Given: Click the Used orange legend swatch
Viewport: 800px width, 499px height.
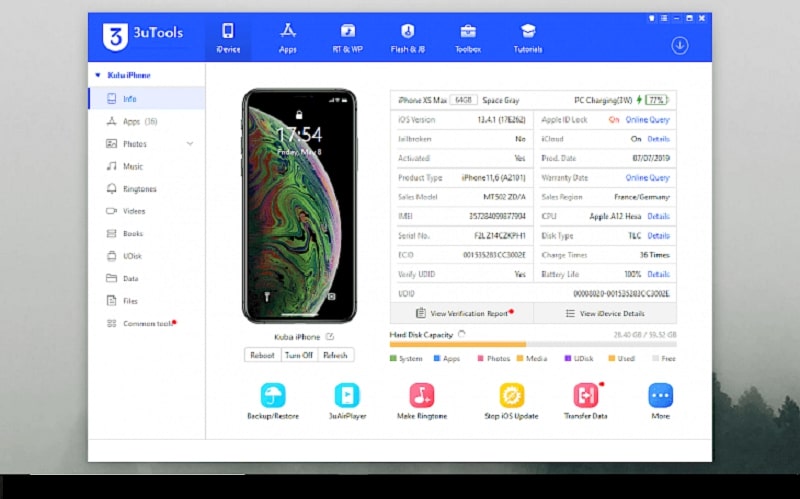Looking at the screenshot, I should tap(611, 359).
